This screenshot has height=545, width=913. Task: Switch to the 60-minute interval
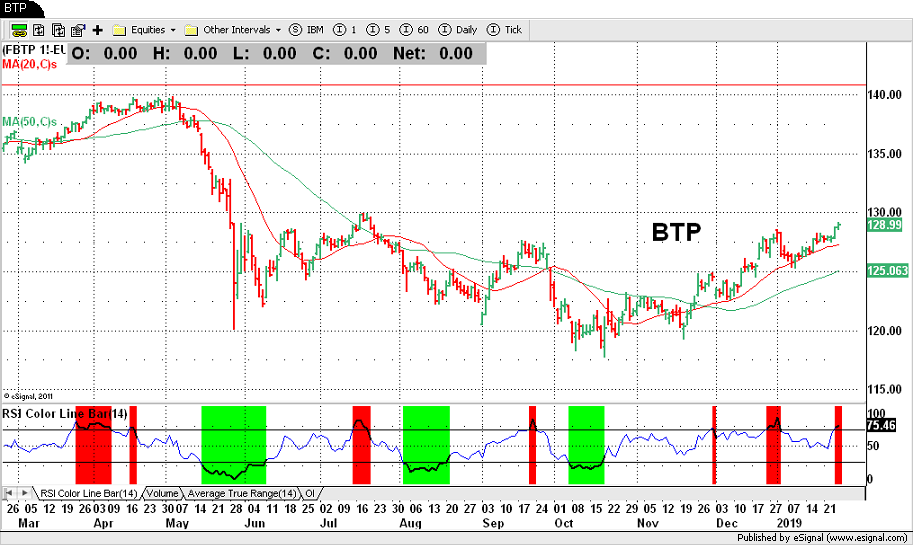pos(415,30)
